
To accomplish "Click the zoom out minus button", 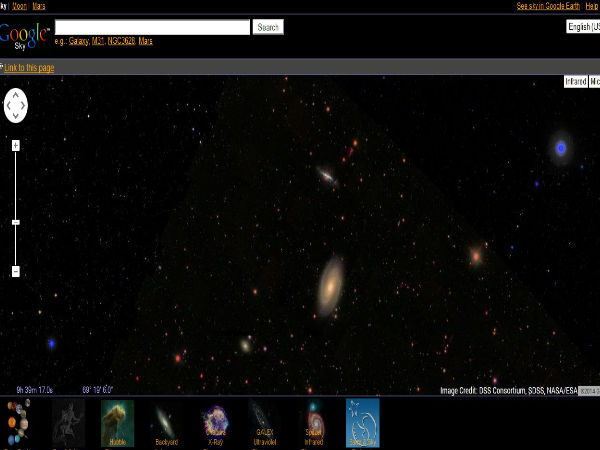I will [x=16, y=271].
